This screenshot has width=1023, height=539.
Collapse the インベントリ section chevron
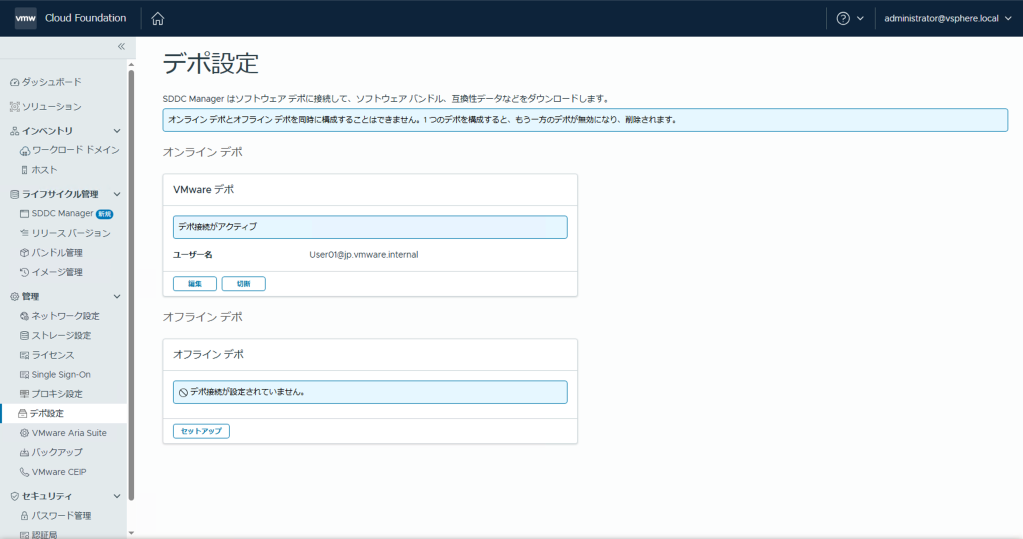point(117,131)
